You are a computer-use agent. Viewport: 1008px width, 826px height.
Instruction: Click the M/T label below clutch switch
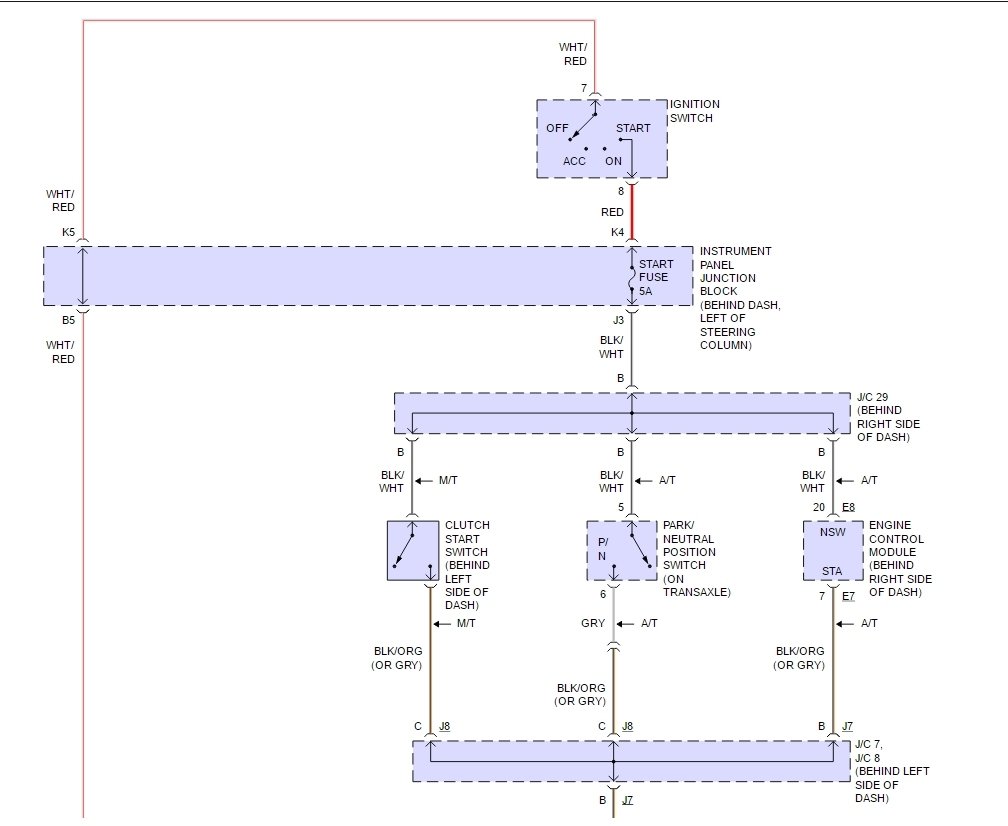click(465, 623)
